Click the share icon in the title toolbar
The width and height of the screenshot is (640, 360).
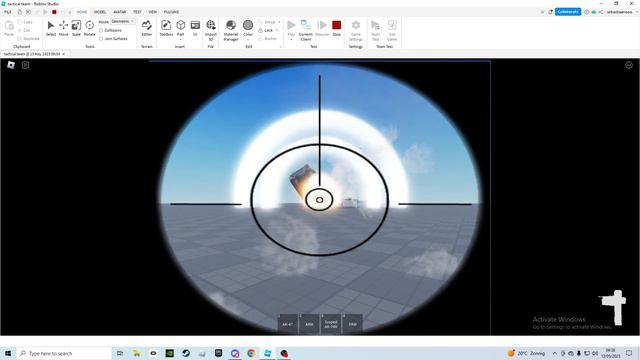[601, 12]
